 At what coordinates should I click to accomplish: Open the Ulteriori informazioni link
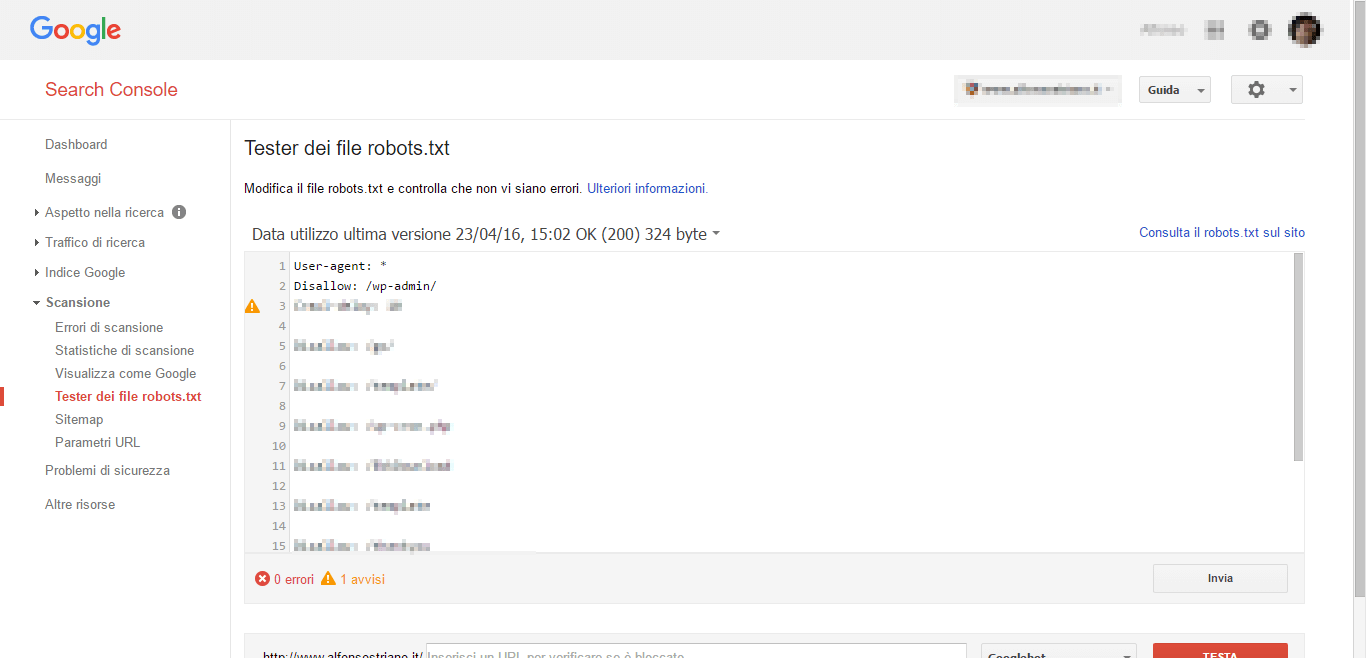(647, 188)
